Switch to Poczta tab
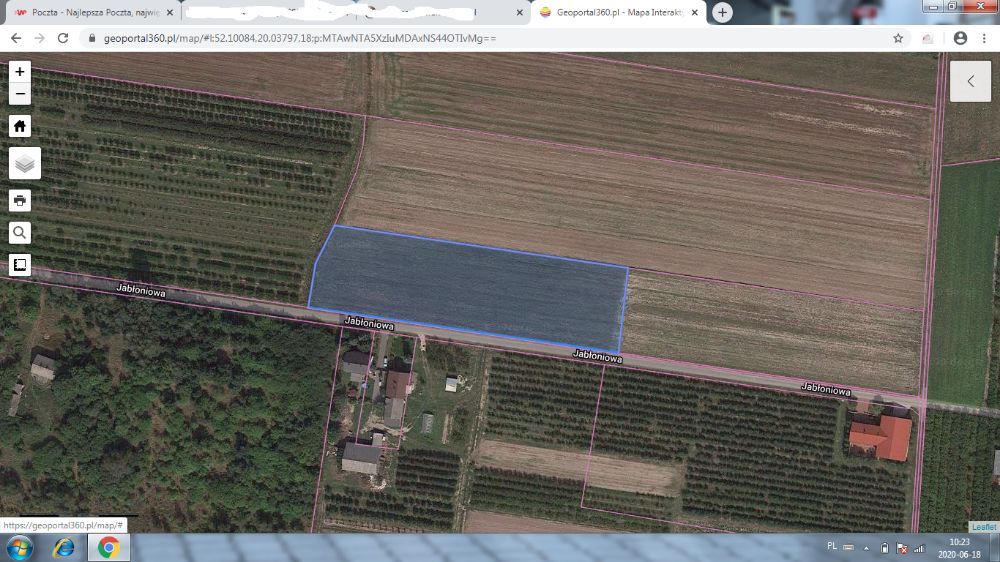This screenshot has width=1000, height=562. pyautogui.click(x=93, y=13)
